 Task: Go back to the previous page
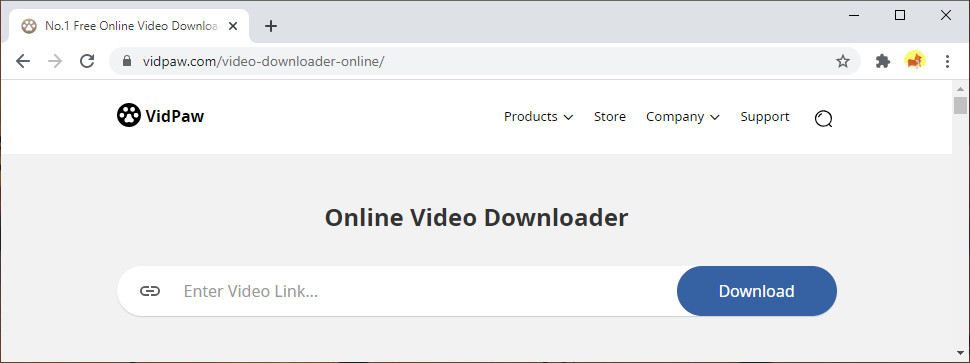click(23, 61)
